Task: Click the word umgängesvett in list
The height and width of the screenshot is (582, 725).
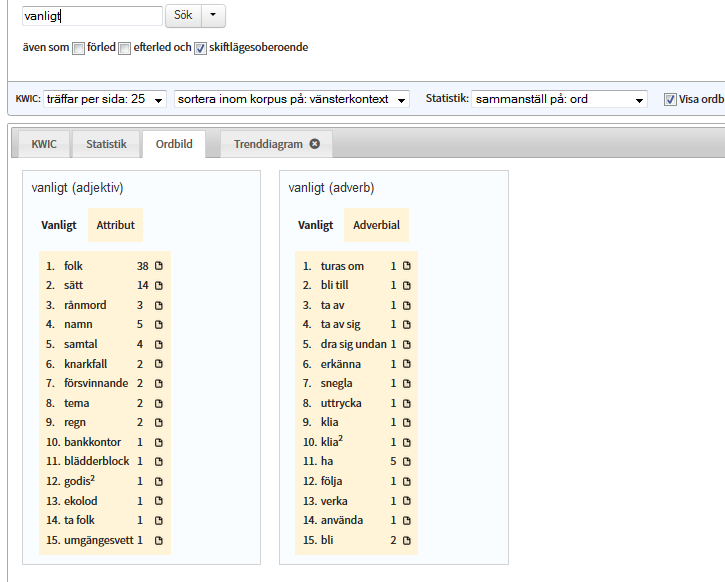Action: (98, 540)
